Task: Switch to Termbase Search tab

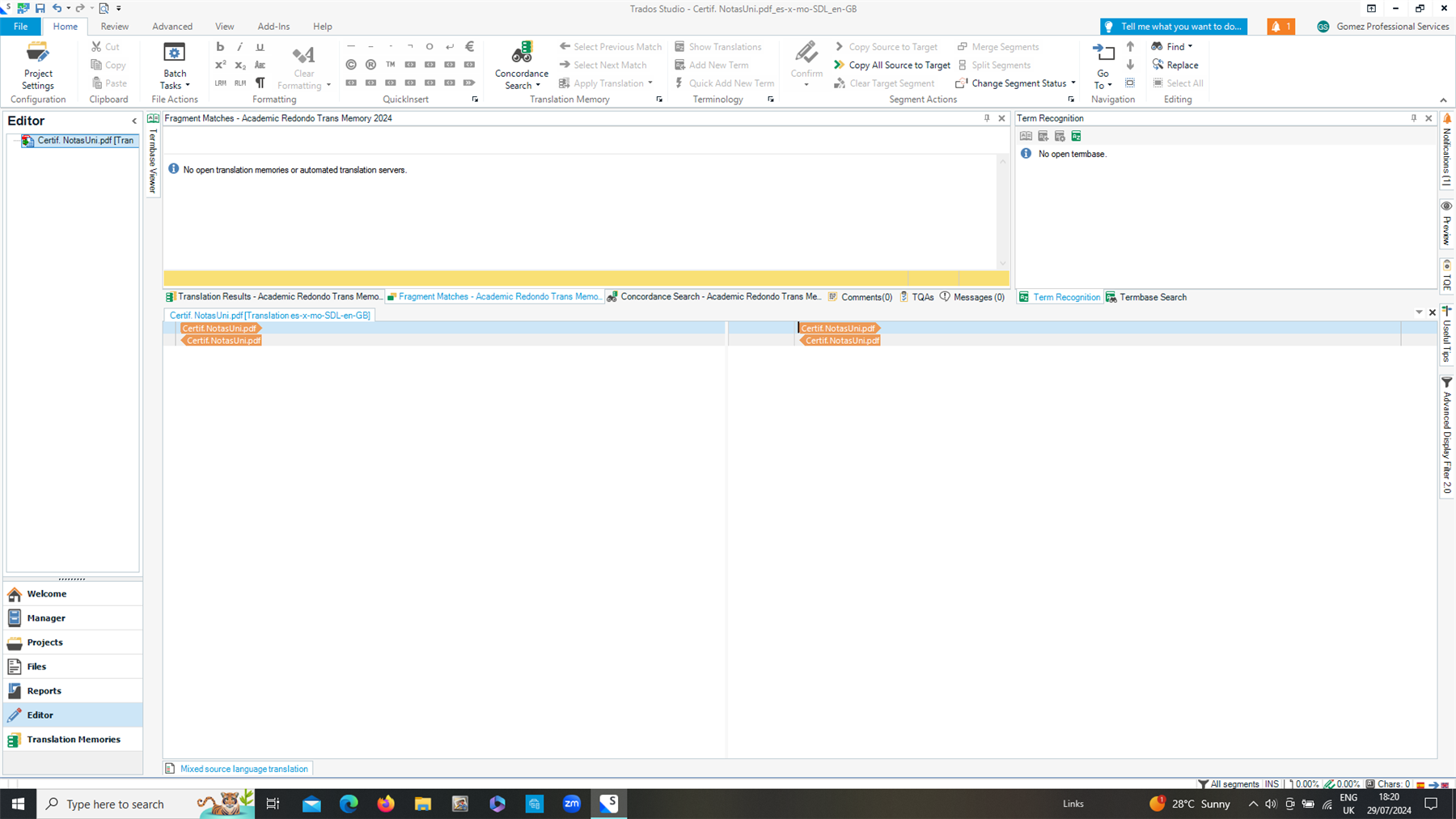Action: point(1146,297)
